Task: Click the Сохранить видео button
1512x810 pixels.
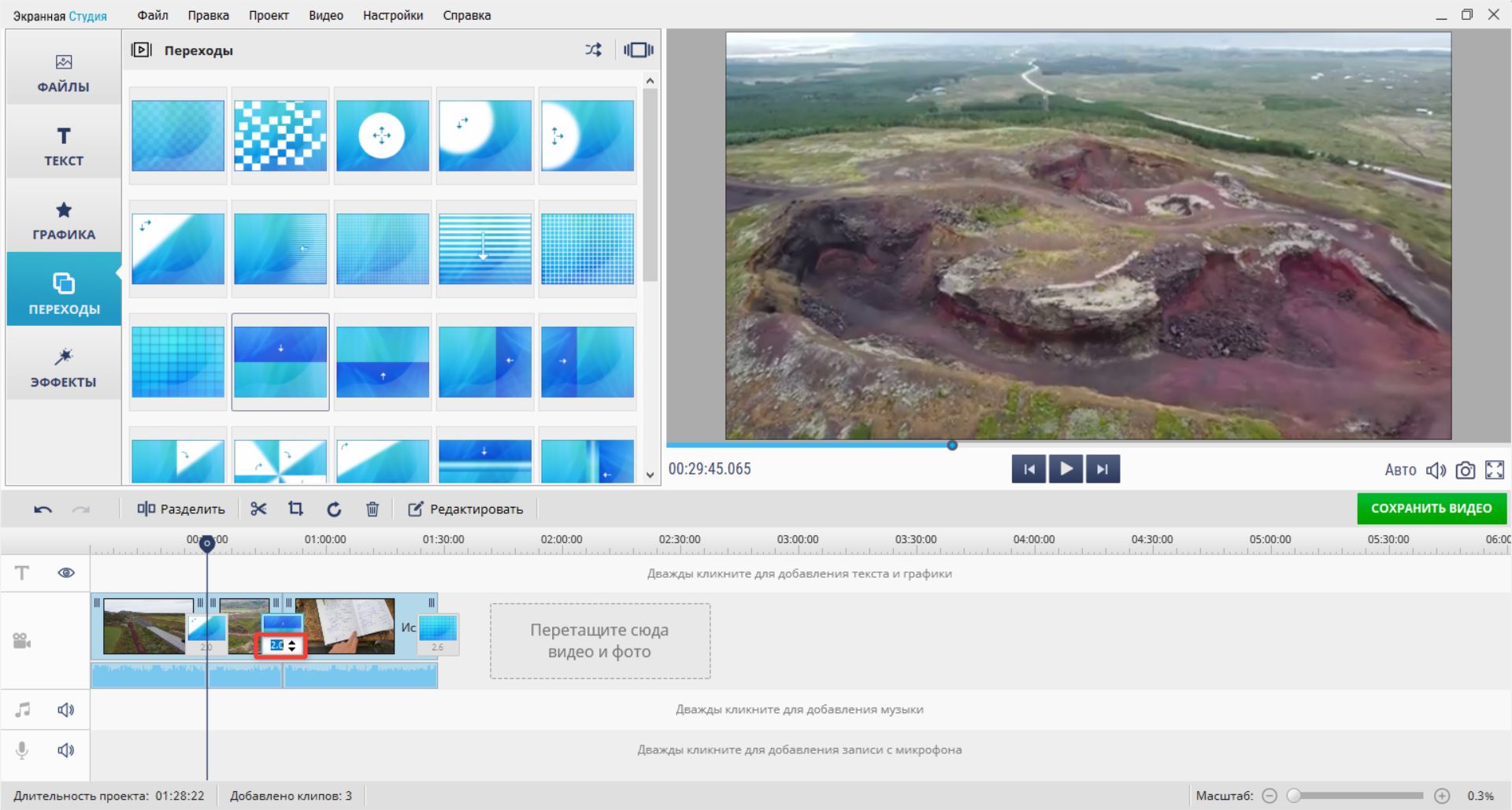Action: (x=1431, y=509)
